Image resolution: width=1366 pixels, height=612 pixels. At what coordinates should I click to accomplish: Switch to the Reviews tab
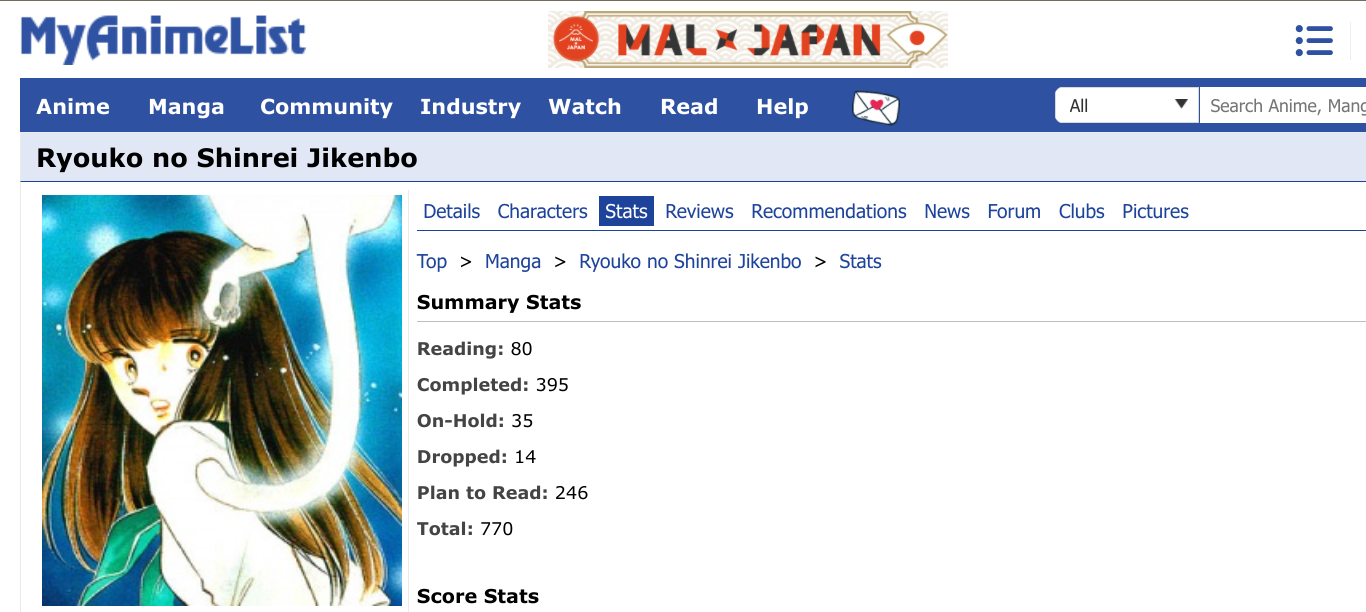click(699, 211)
